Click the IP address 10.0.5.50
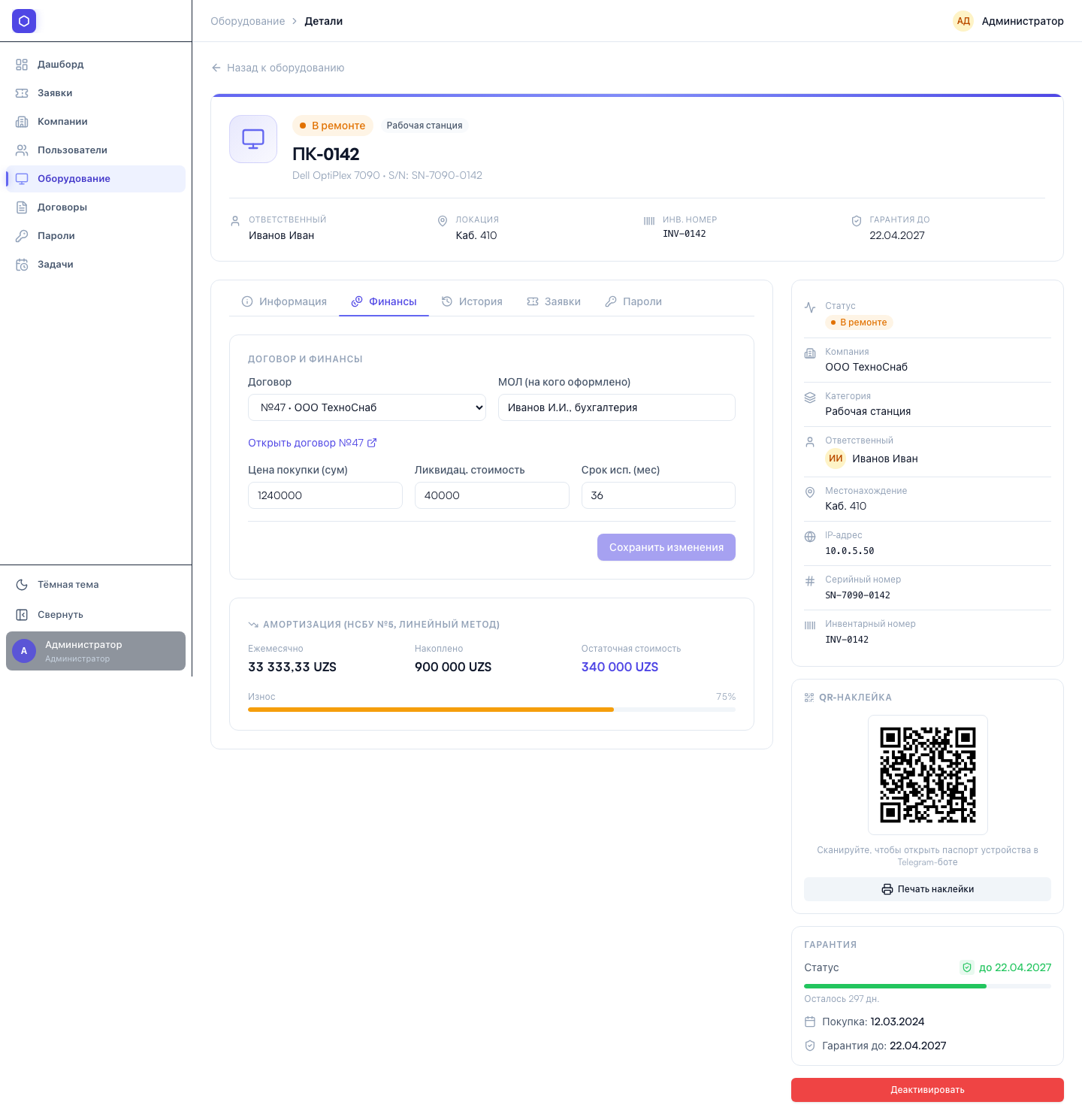 (850, 551)
